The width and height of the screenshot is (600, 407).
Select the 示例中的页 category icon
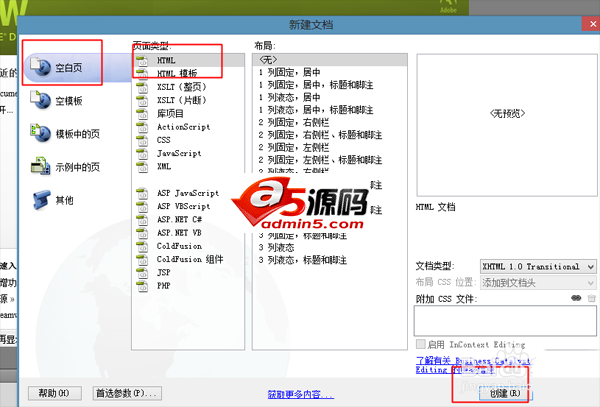pyautogui.click(x=41, y=166)
